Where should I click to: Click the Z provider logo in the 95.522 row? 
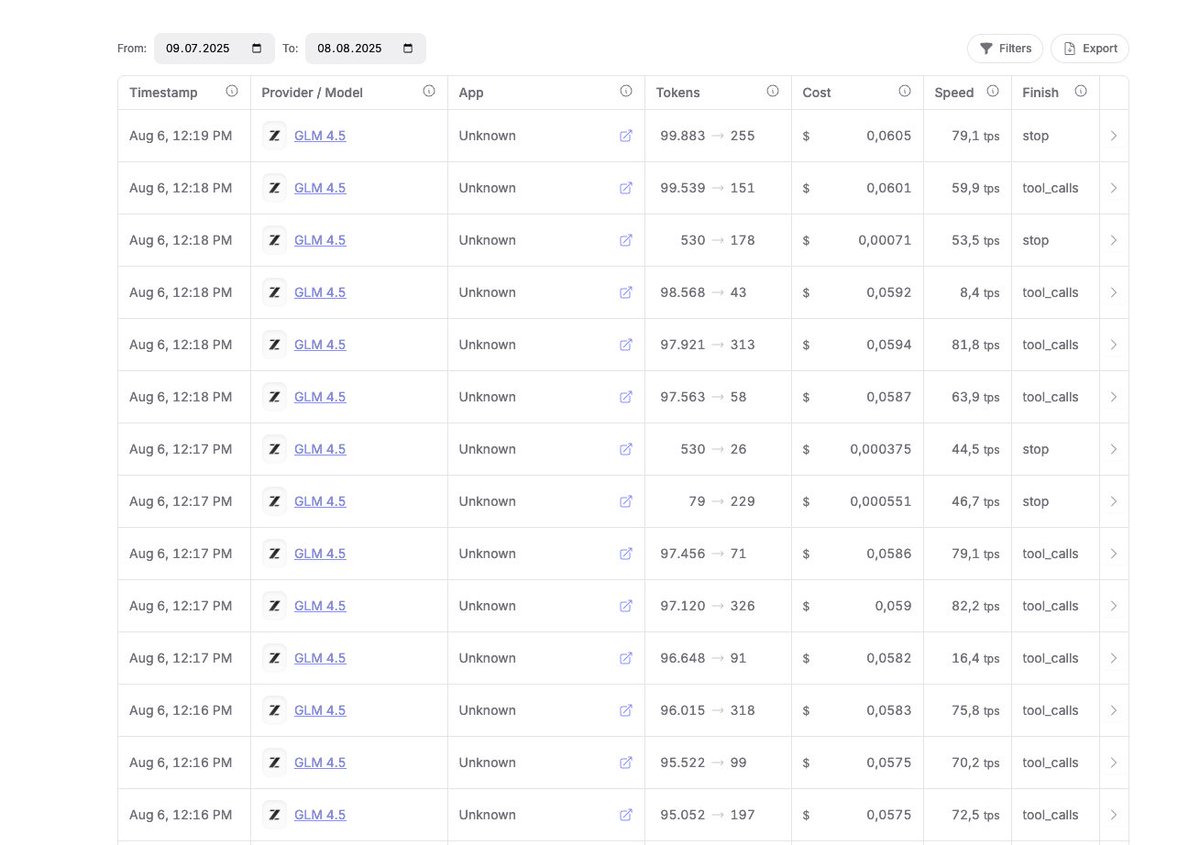click(275, 762)
